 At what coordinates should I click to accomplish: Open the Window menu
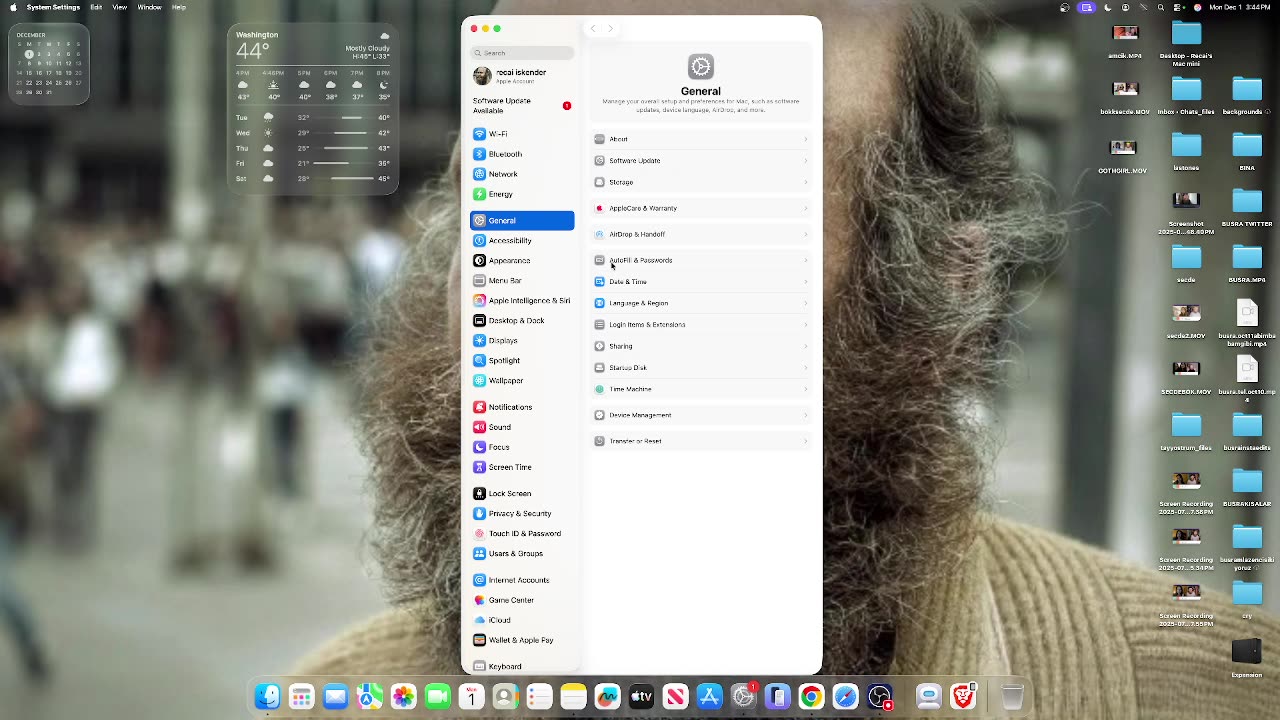pyautogui.click(x=149, y=7)
